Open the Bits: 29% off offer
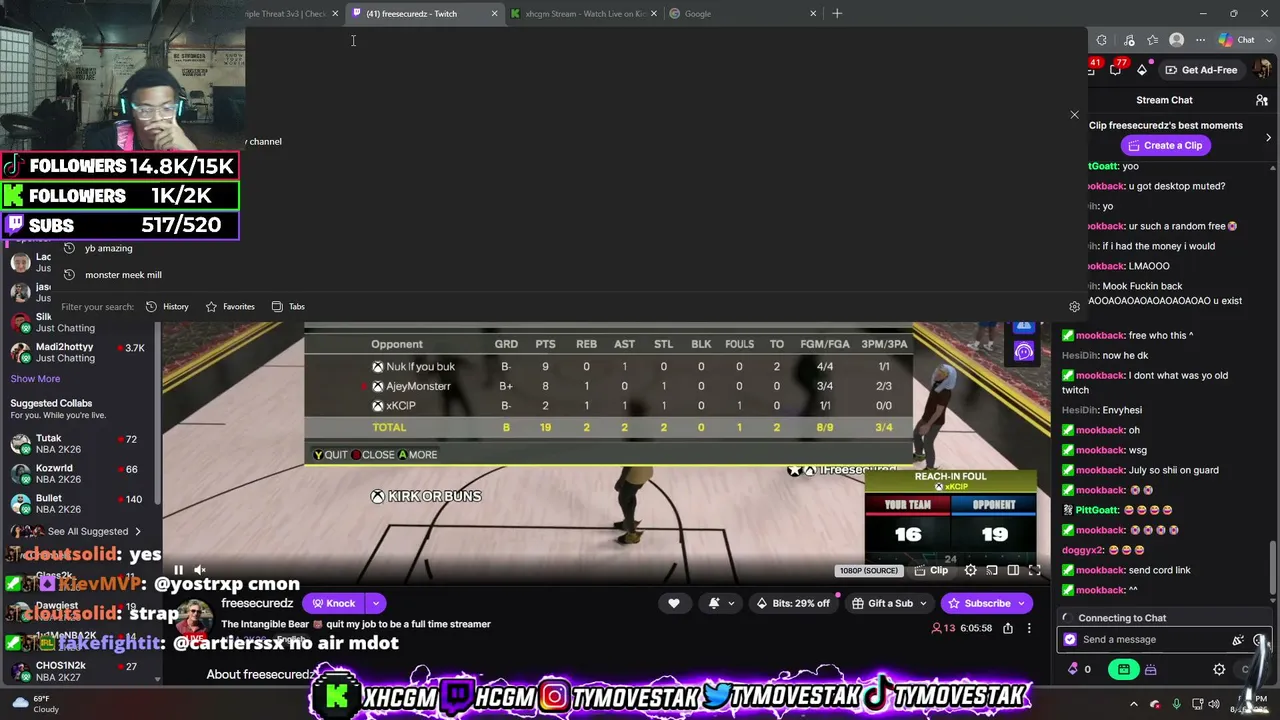The image size is (1280, 720). point(793,603)
